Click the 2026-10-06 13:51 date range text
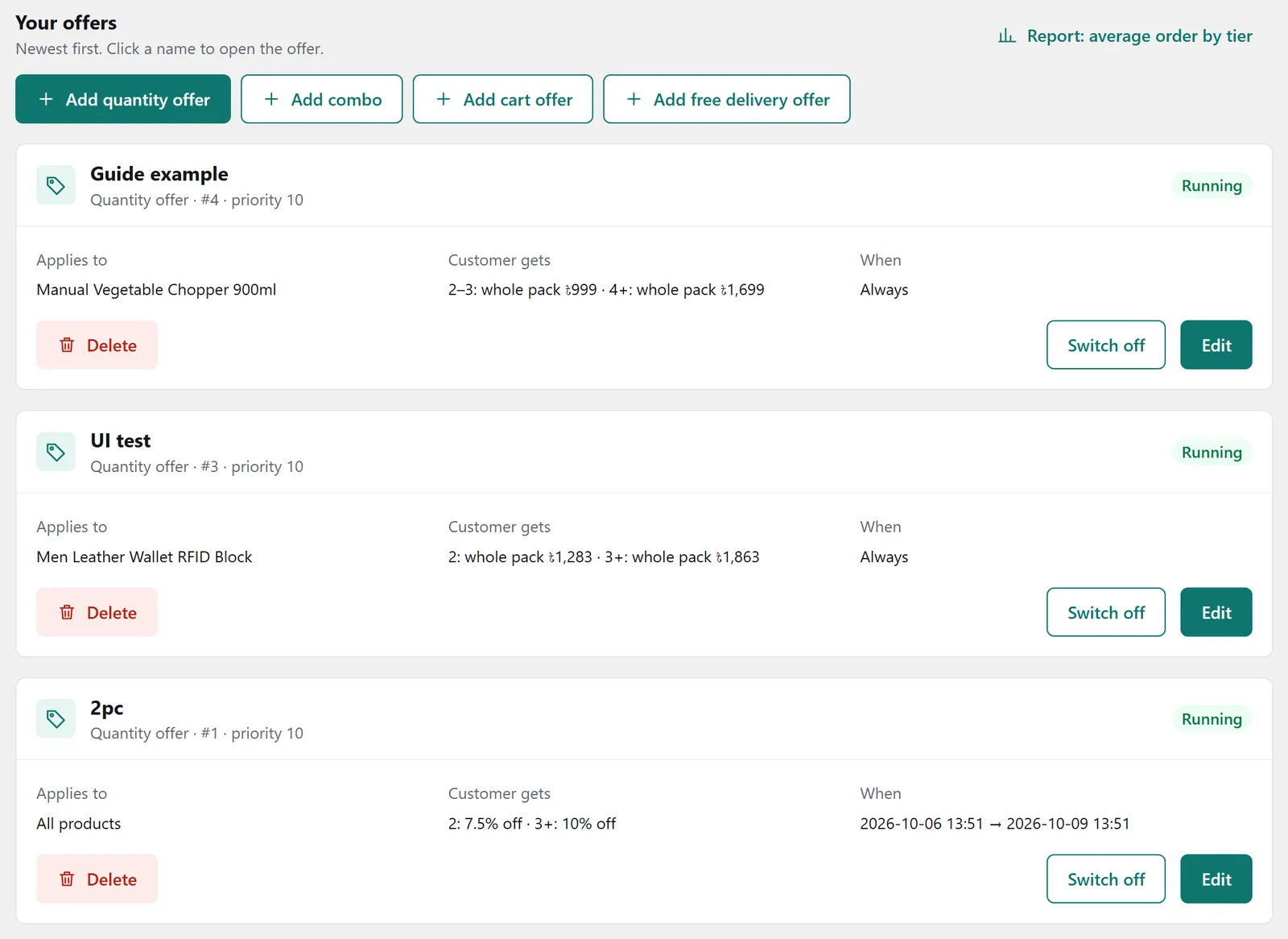1288x939 pixels. [995, 824]
